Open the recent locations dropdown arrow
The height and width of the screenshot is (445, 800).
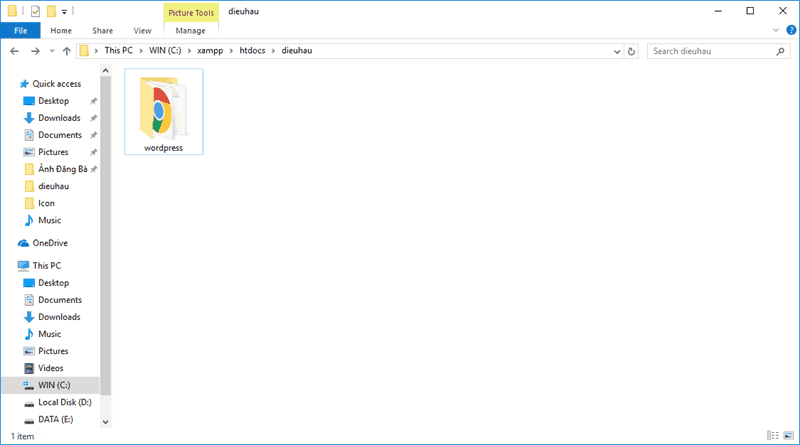click(52, 51)
